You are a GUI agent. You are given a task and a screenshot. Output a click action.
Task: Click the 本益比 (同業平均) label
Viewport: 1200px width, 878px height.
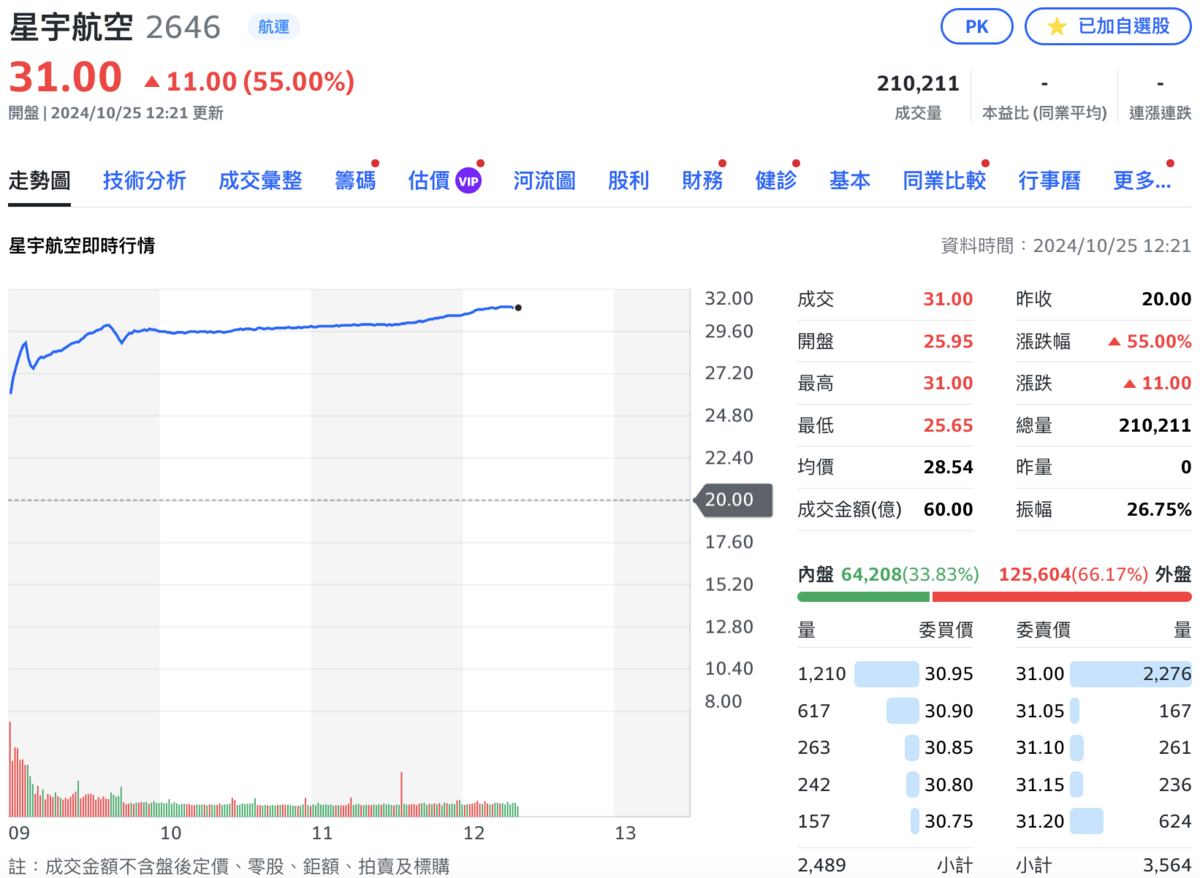pyautogui.click(x=1045, y=113)
